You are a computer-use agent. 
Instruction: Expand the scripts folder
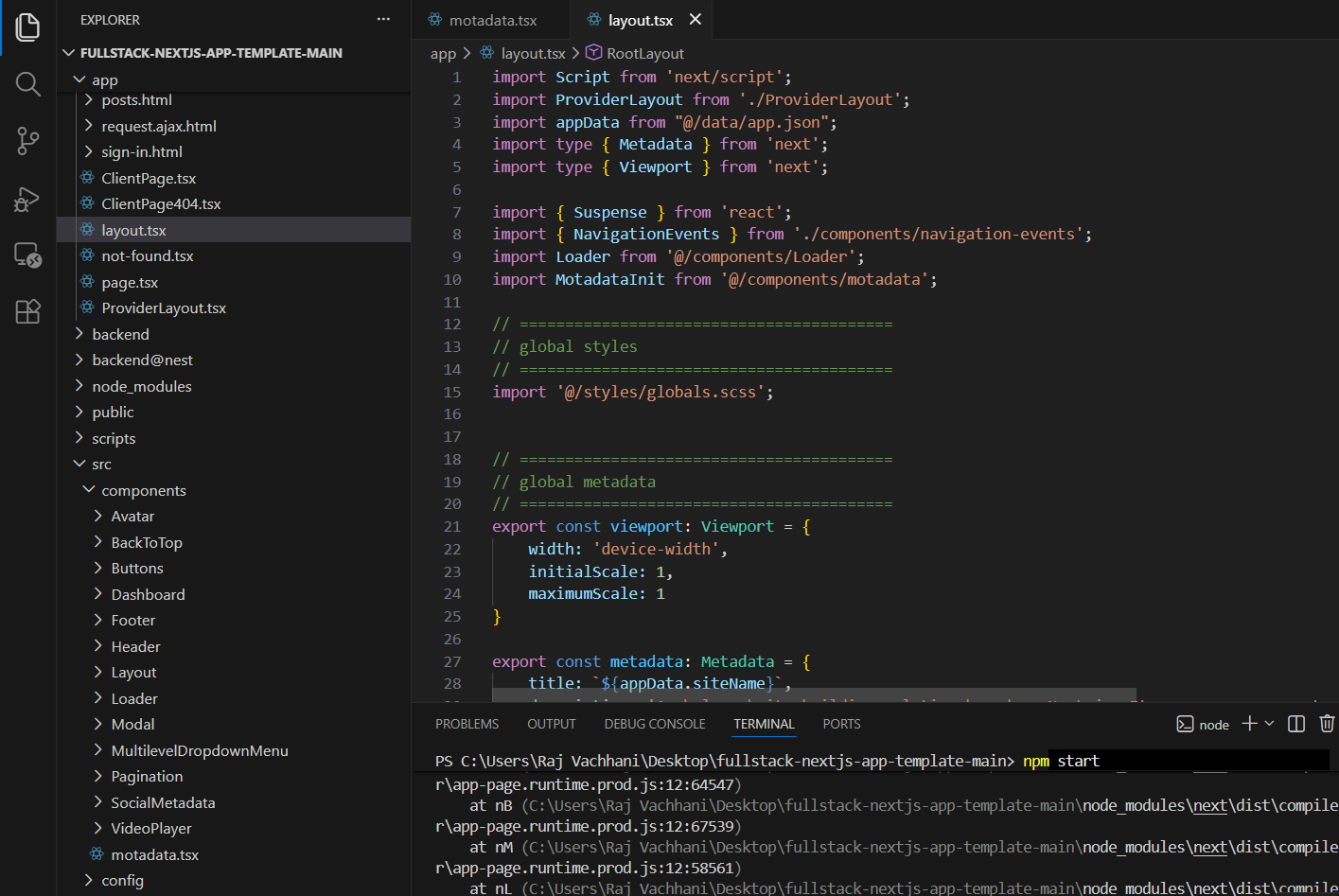[x=79, y=438]
